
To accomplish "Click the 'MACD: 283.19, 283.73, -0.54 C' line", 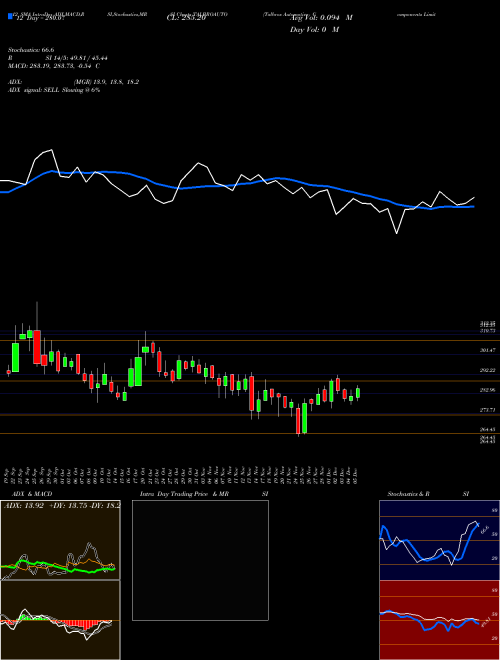I will point(54,66).
